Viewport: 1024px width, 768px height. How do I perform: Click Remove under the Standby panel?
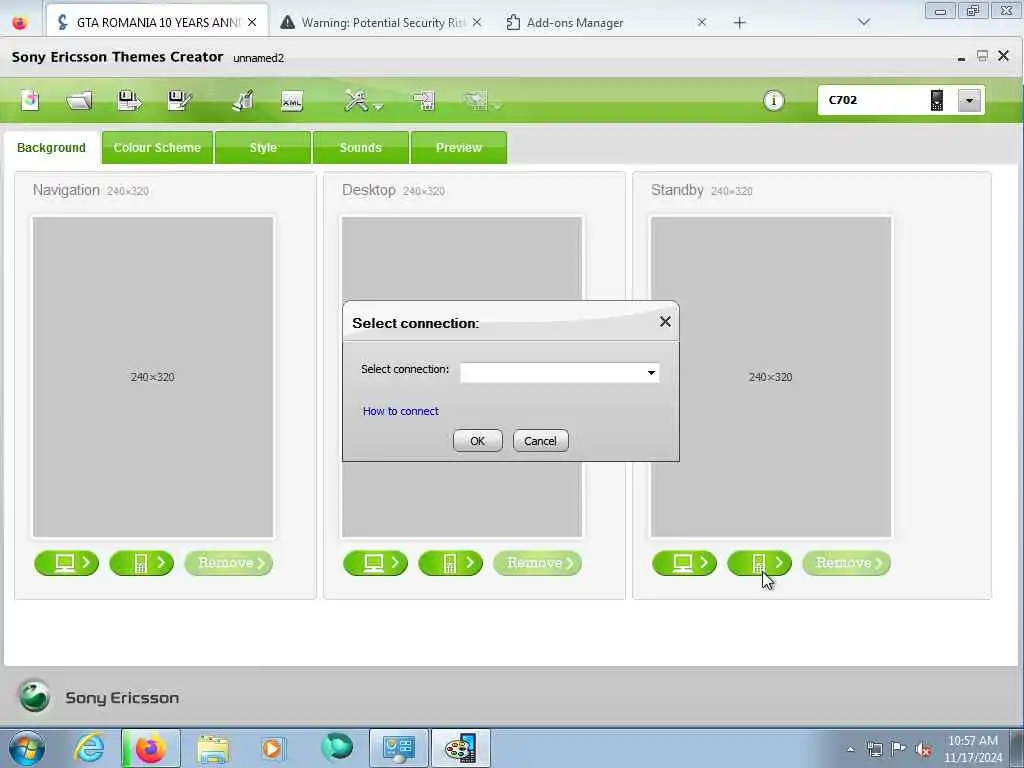(x=846, y=563)
